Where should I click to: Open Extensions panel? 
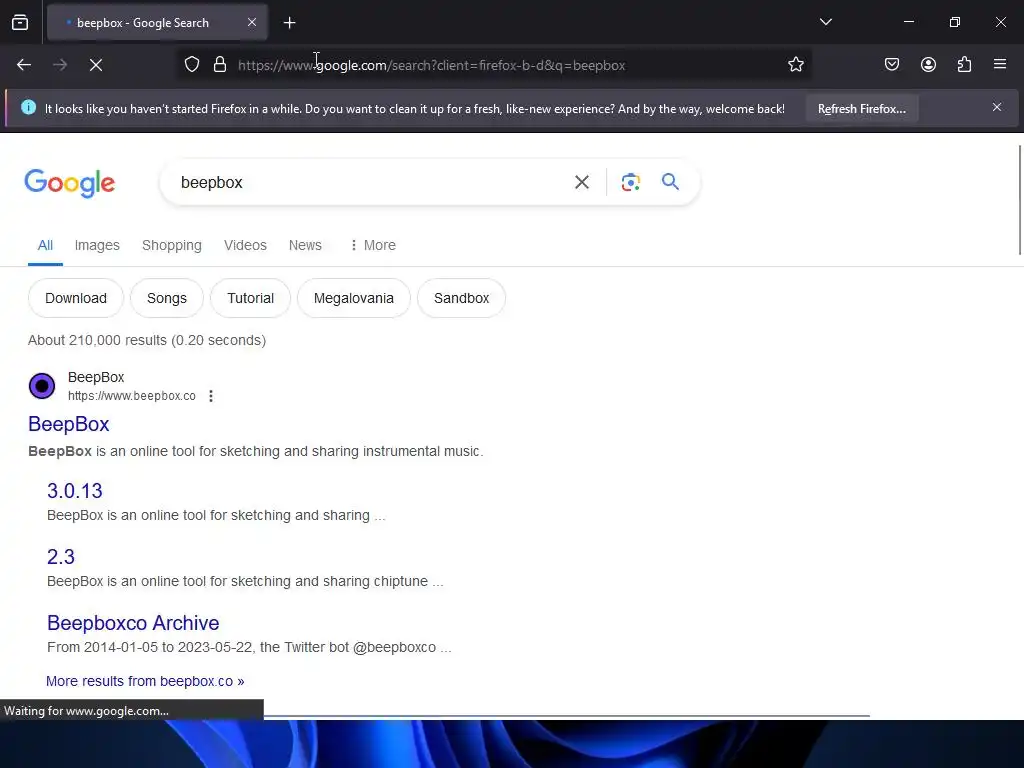964,65
